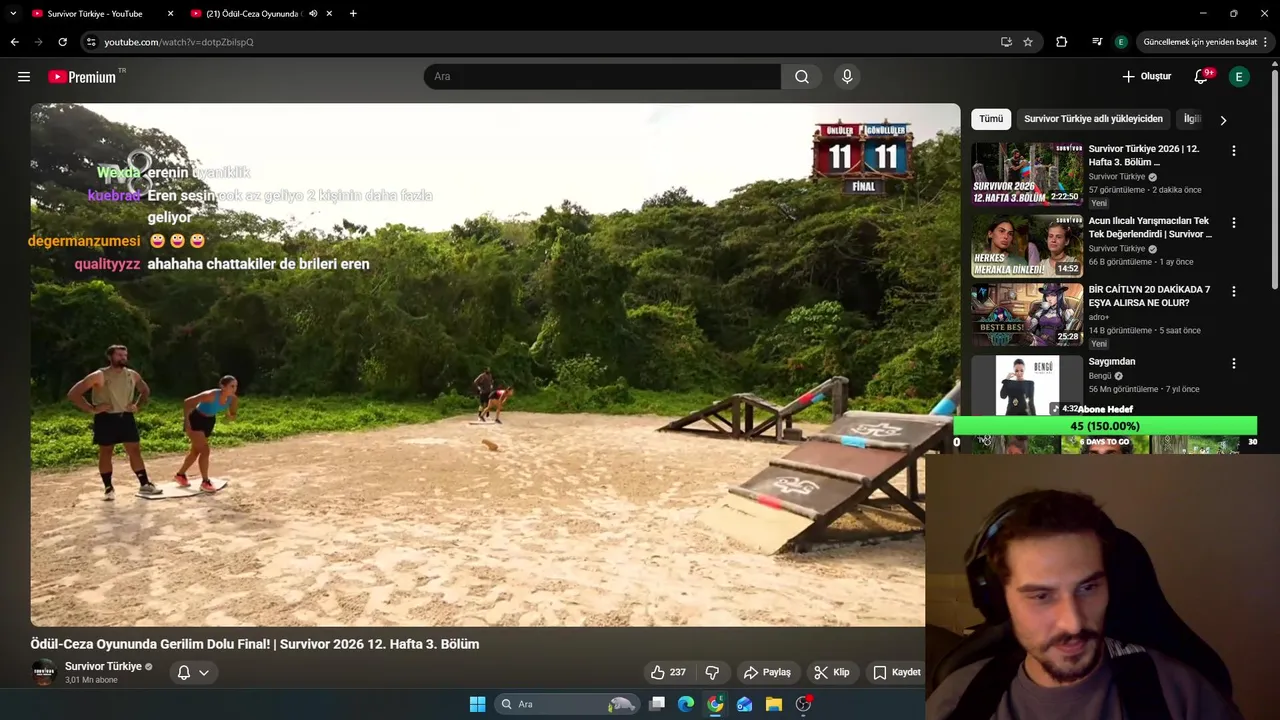
Task: Open the account avatar menu
Action: [1239, 77]
